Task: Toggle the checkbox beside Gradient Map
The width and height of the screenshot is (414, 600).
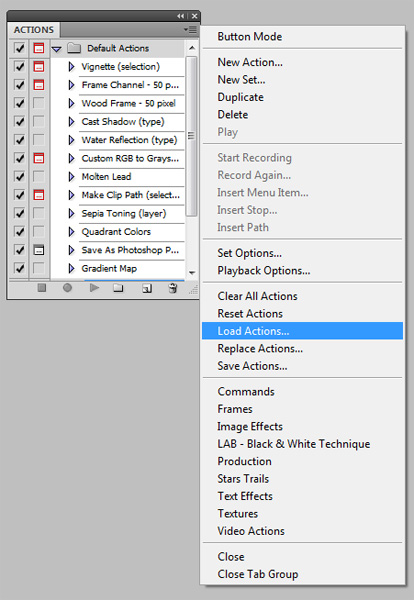Action: pos(19,268)
